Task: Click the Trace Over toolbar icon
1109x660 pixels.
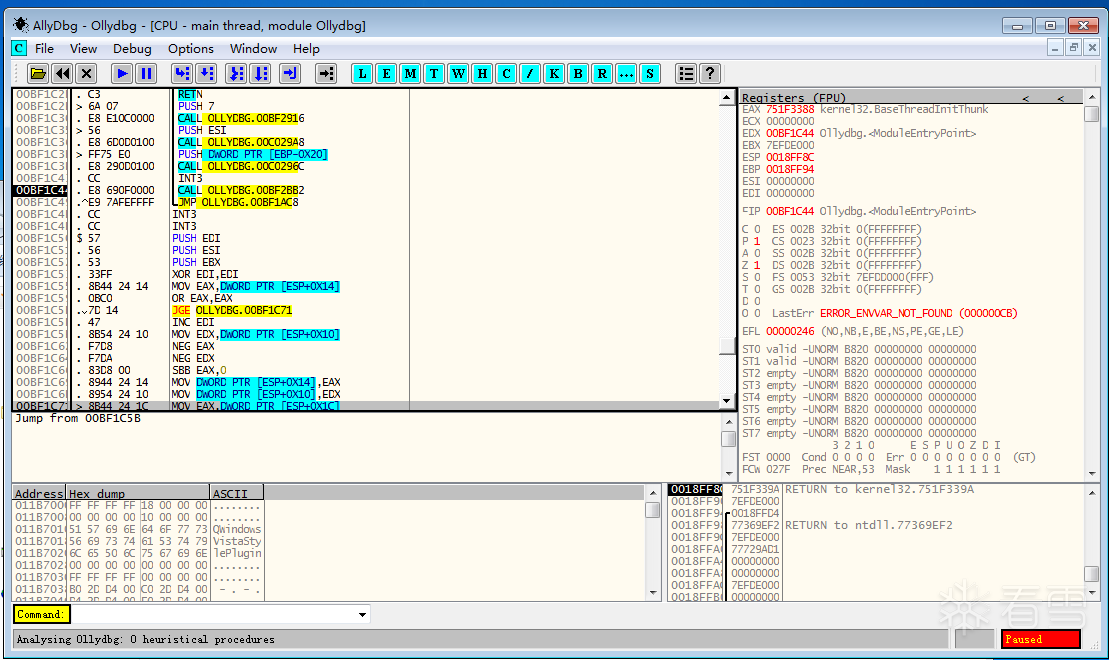Action: [261, 74]
